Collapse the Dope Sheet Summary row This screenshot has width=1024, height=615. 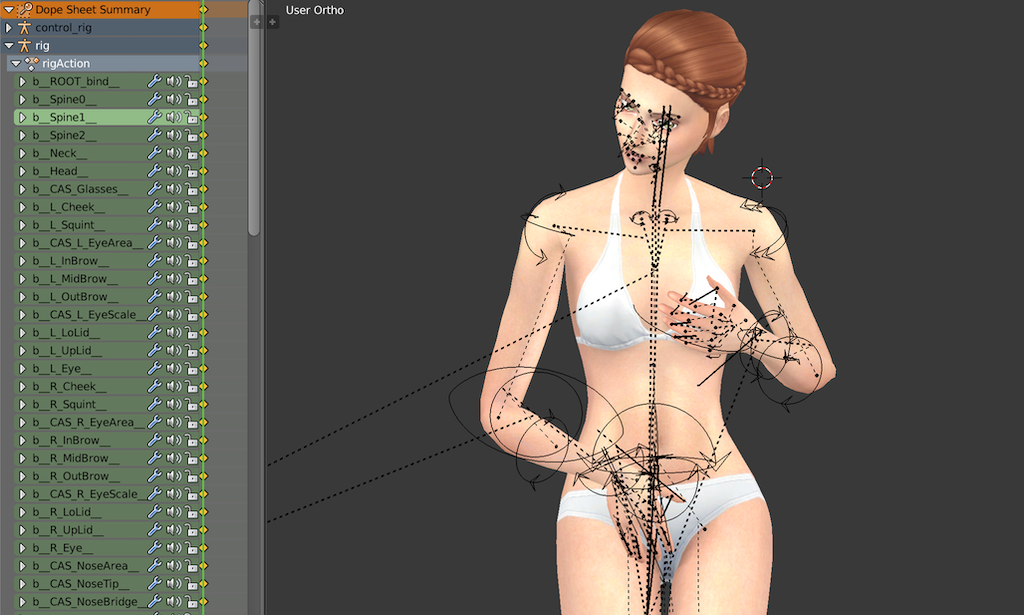click(8, 9)
